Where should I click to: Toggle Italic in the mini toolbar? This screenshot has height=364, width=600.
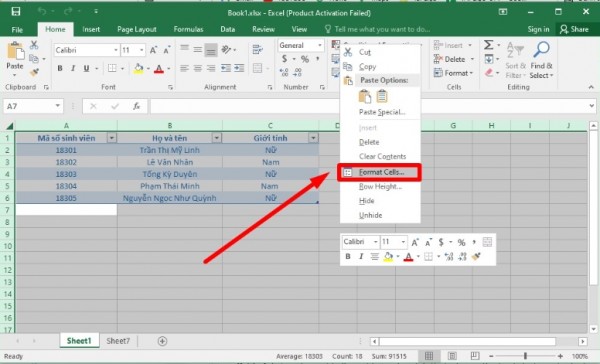(x=360, y=256)
